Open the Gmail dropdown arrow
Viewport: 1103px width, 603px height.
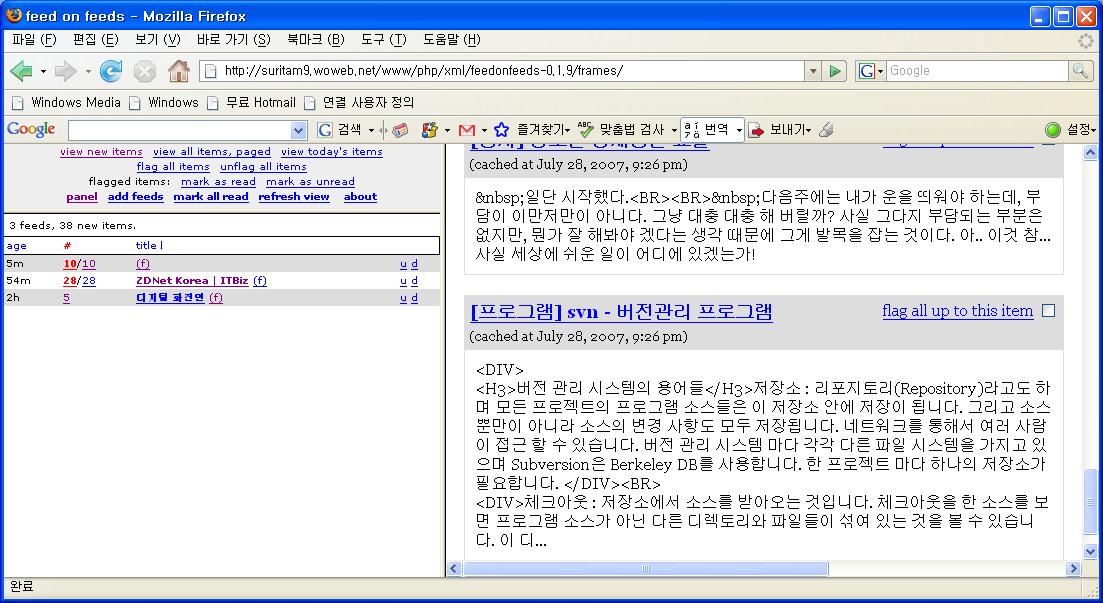(483, 130)
